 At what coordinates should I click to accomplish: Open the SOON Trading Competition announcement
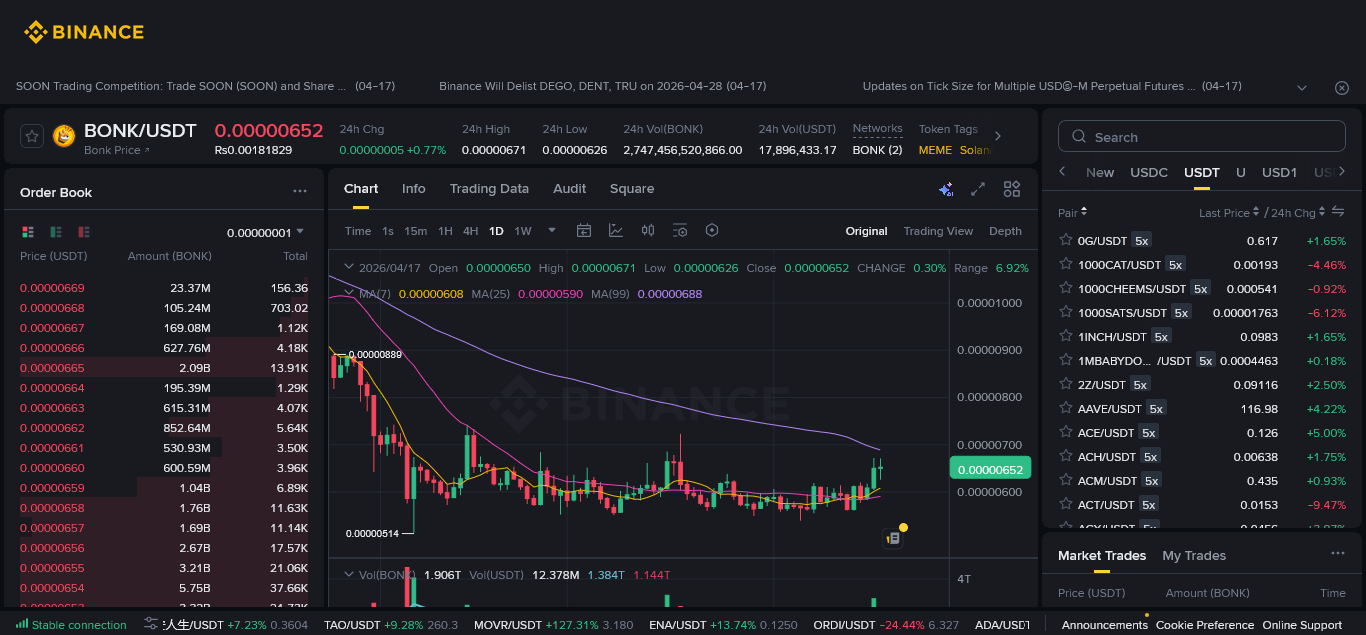(205, 86)
